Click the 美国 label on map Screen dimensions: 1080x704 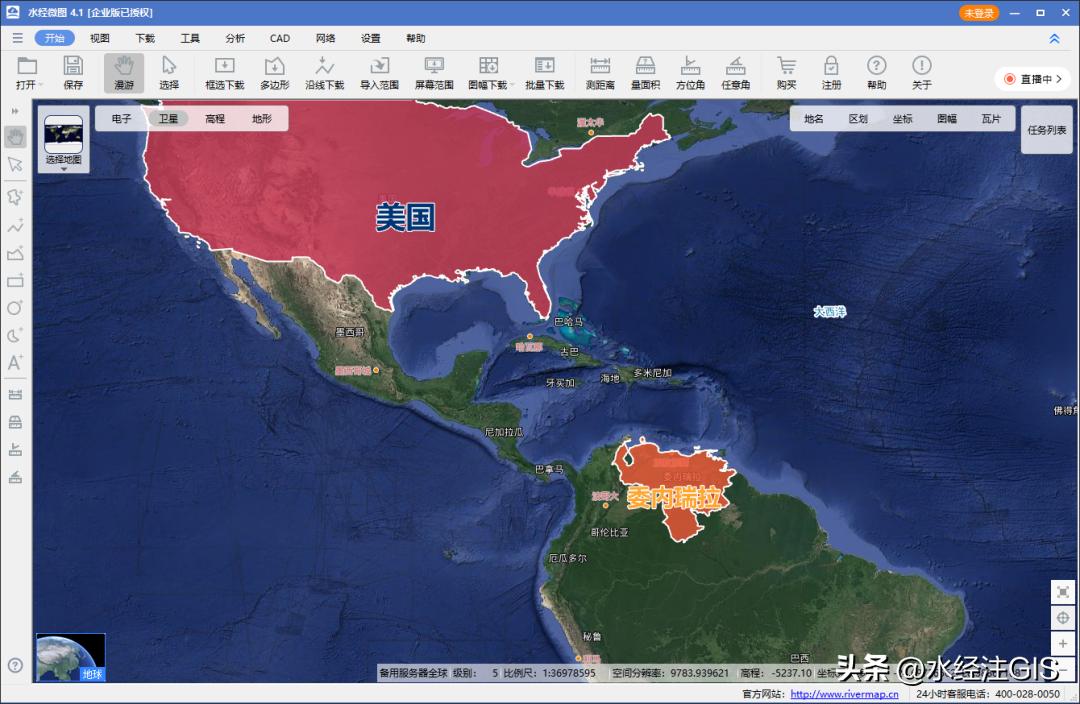click(x=405, y=217)
